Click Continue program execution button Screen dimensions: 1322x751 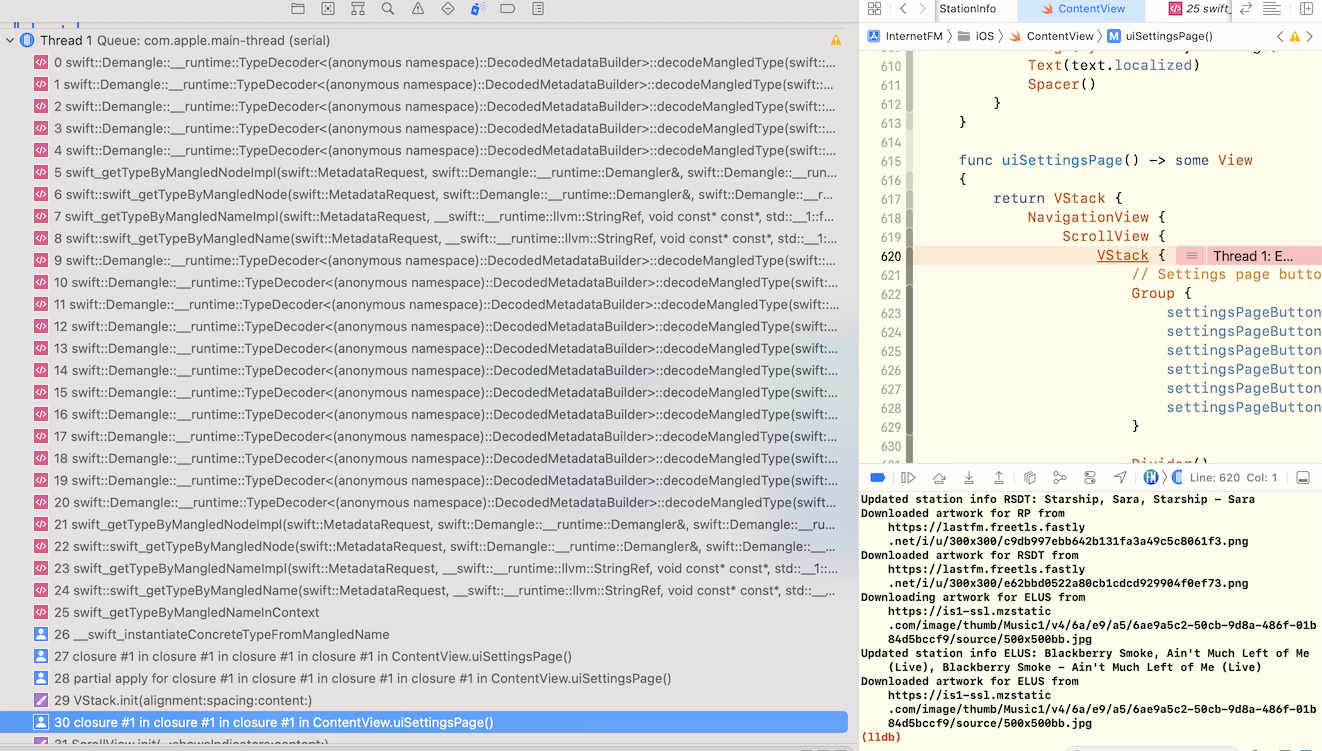point(909,478)
